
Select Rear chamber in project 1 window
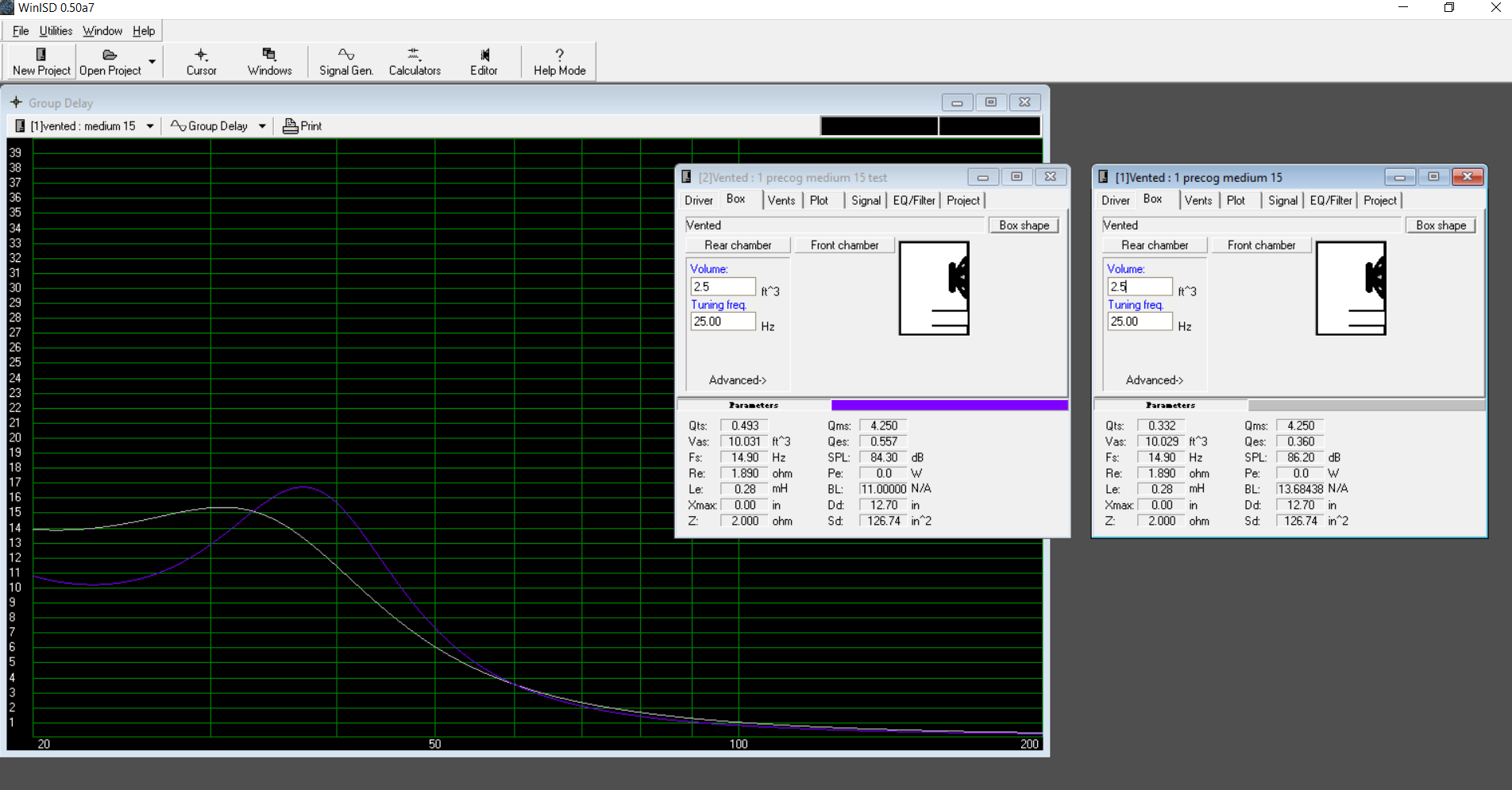(1155, 245)
